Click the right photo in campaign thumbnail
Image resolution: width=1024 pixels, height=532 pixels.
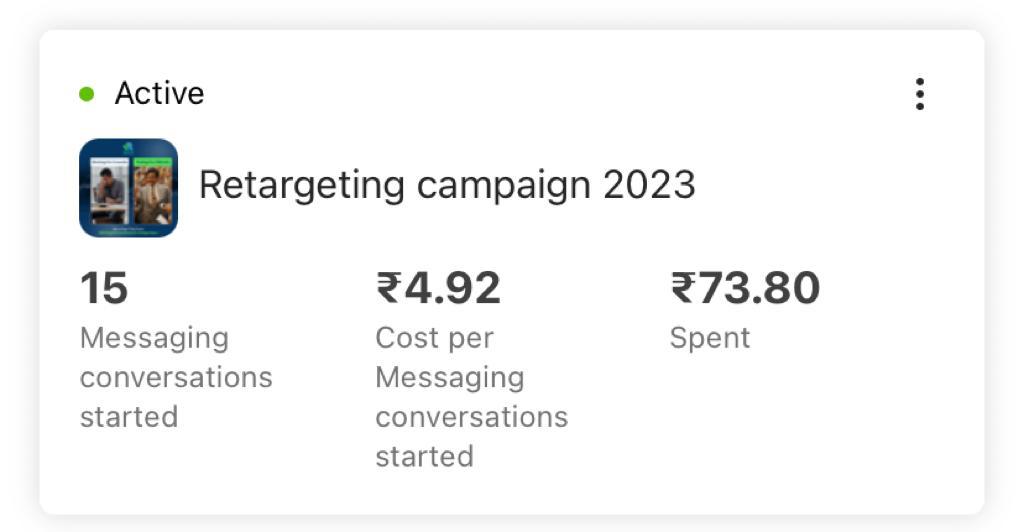(x=153, y=191)
